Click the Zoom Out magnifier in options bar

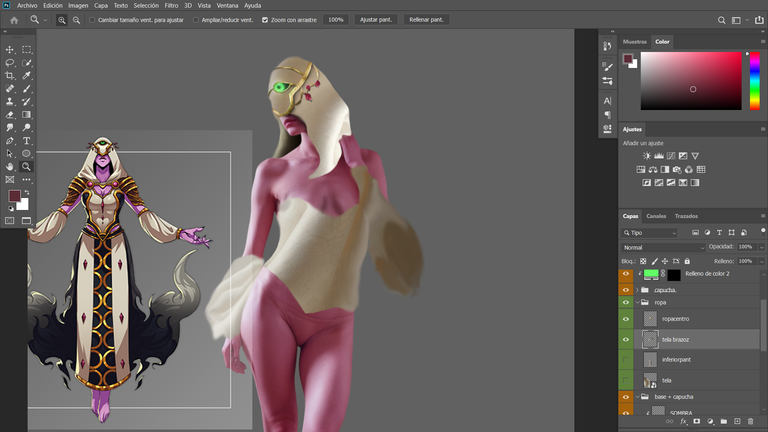[x=76, y=20]
